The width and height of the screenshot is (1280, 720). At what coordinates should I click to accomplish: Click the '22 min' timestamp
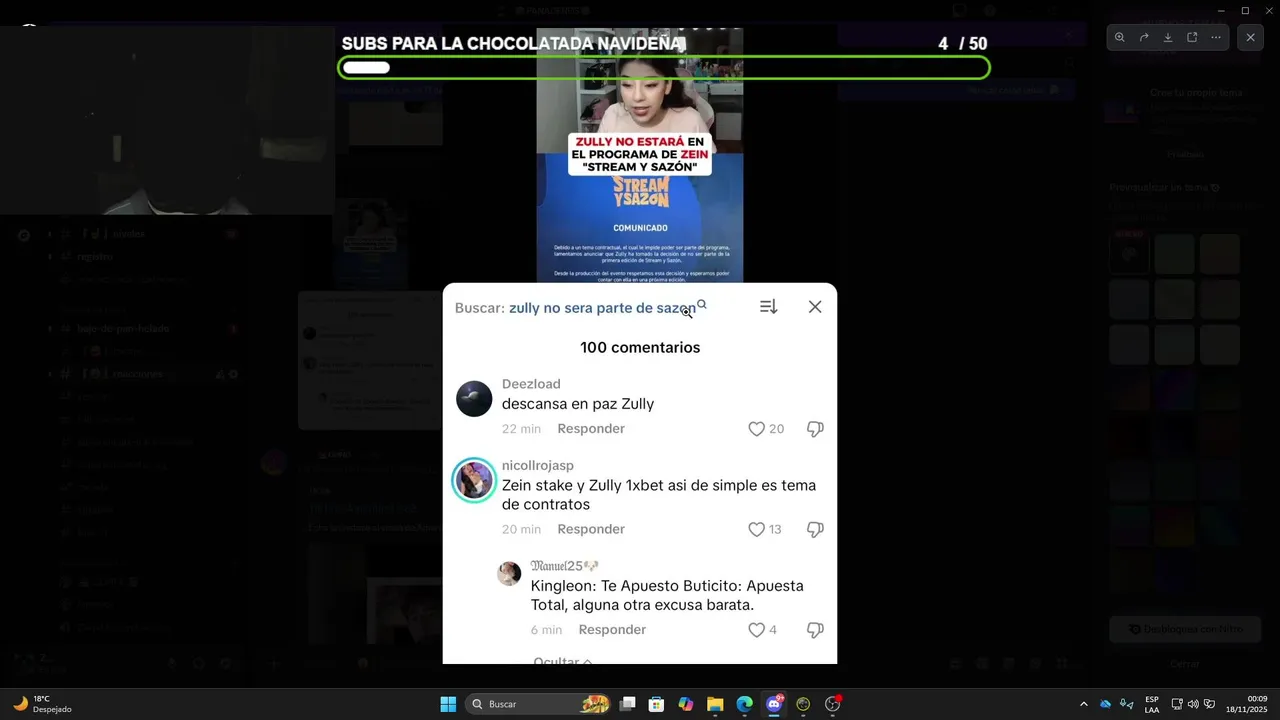pos(521,429)
